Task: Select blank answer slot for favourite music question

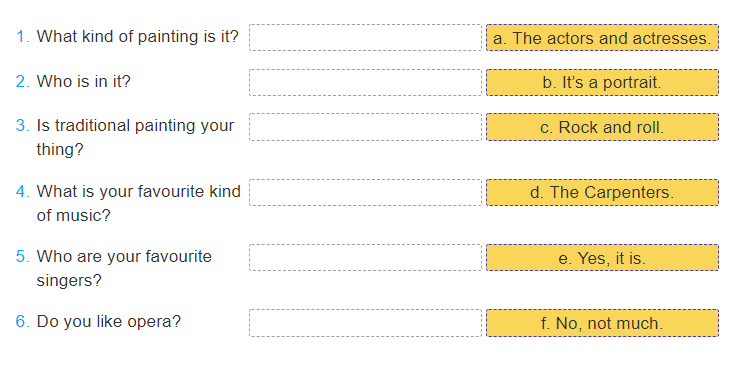Action: coord(365,193)
